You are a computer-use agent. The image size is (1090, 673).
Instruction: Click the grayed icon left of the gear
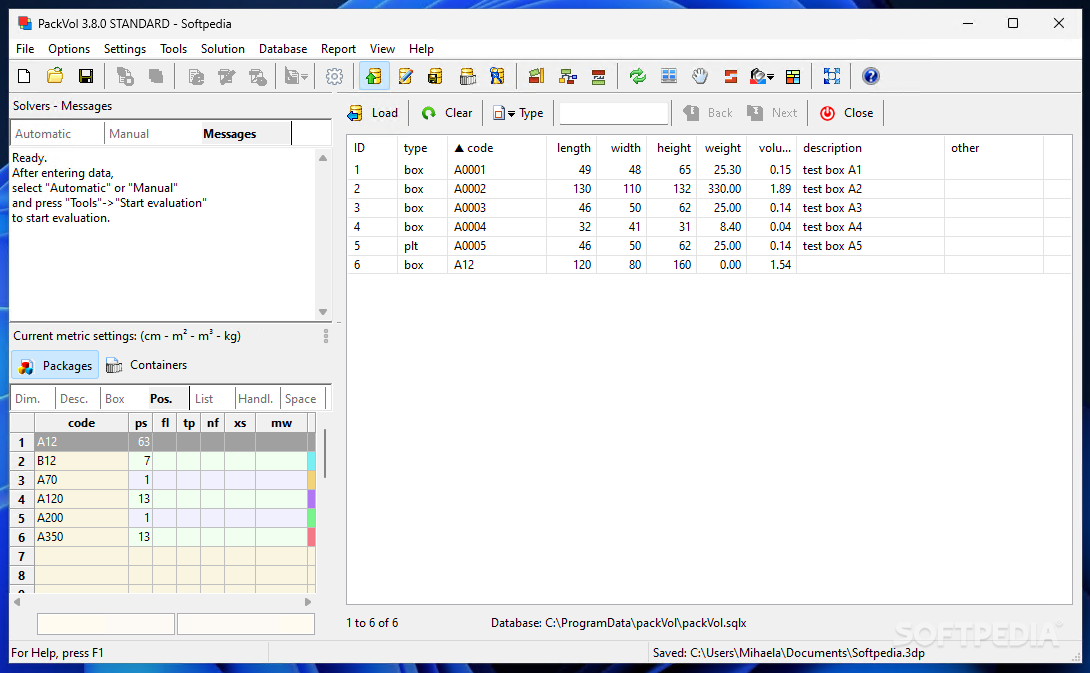(296, 76)
